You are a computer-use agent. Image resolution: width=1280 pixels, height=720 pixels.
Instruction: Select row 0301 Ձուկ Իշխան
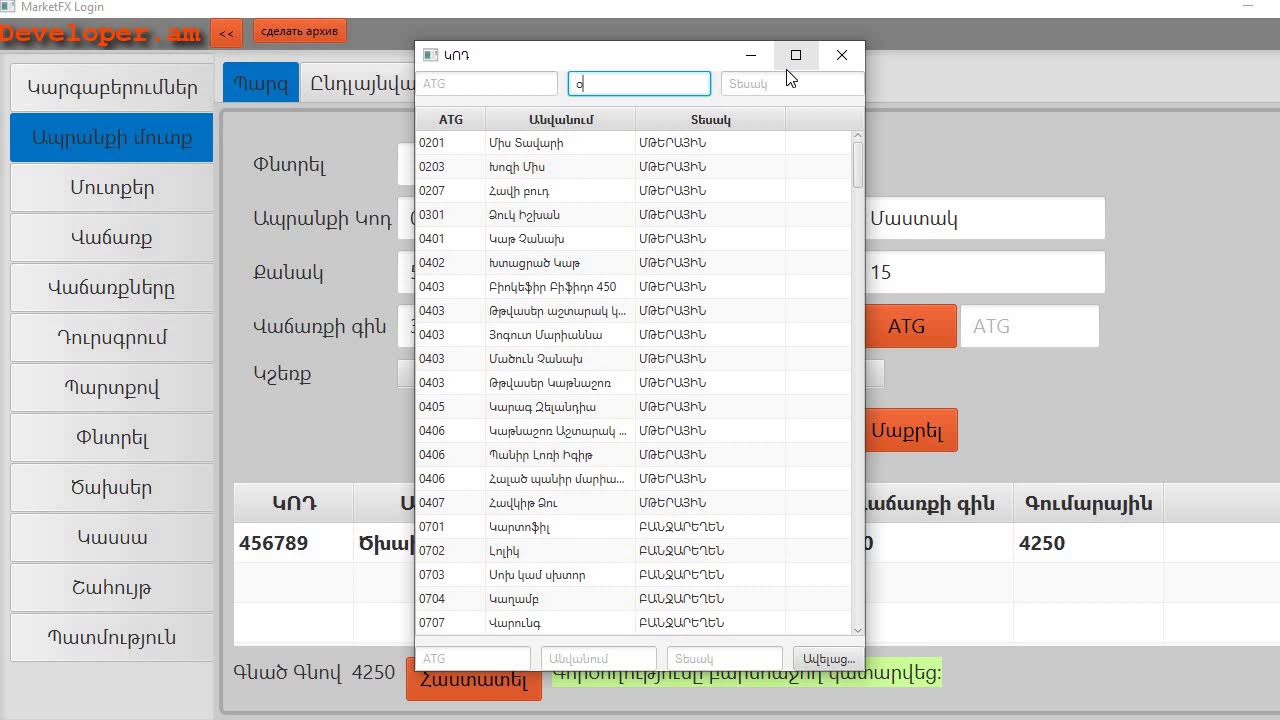click(634, 215)
